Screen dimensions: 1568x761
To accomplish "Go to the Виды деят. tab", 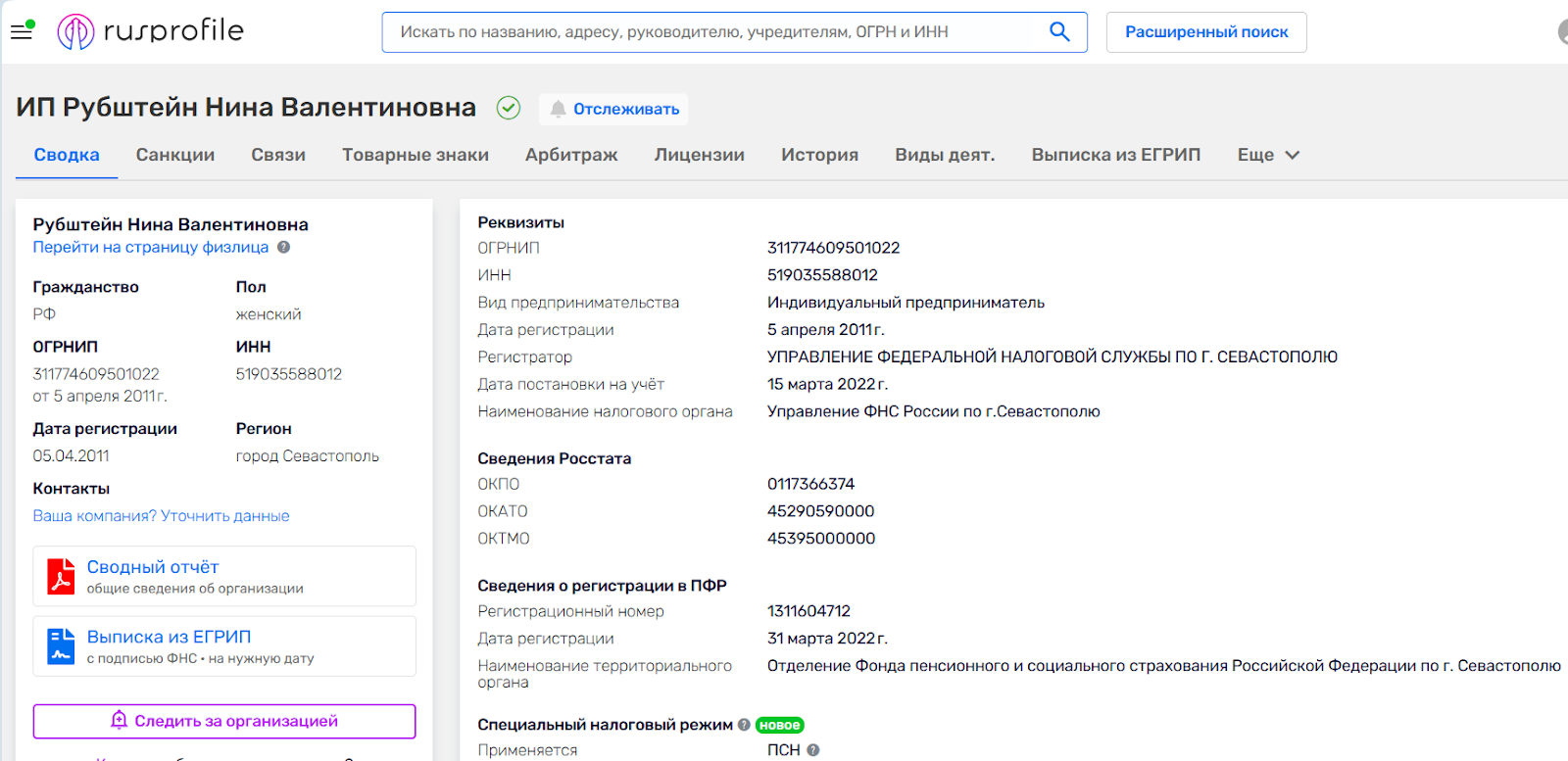I will [x=945, y=155].
